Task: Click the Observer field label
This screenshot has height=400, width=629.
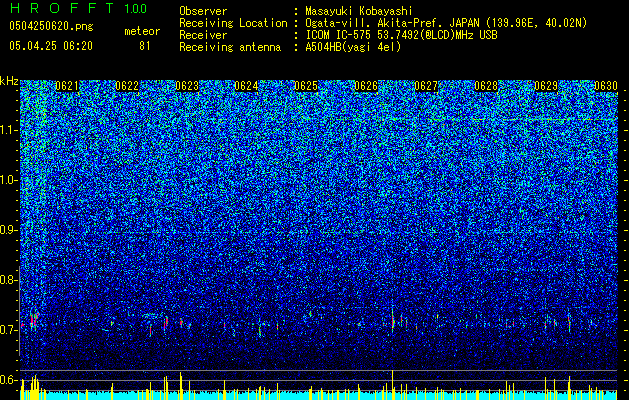Action: 203,11
